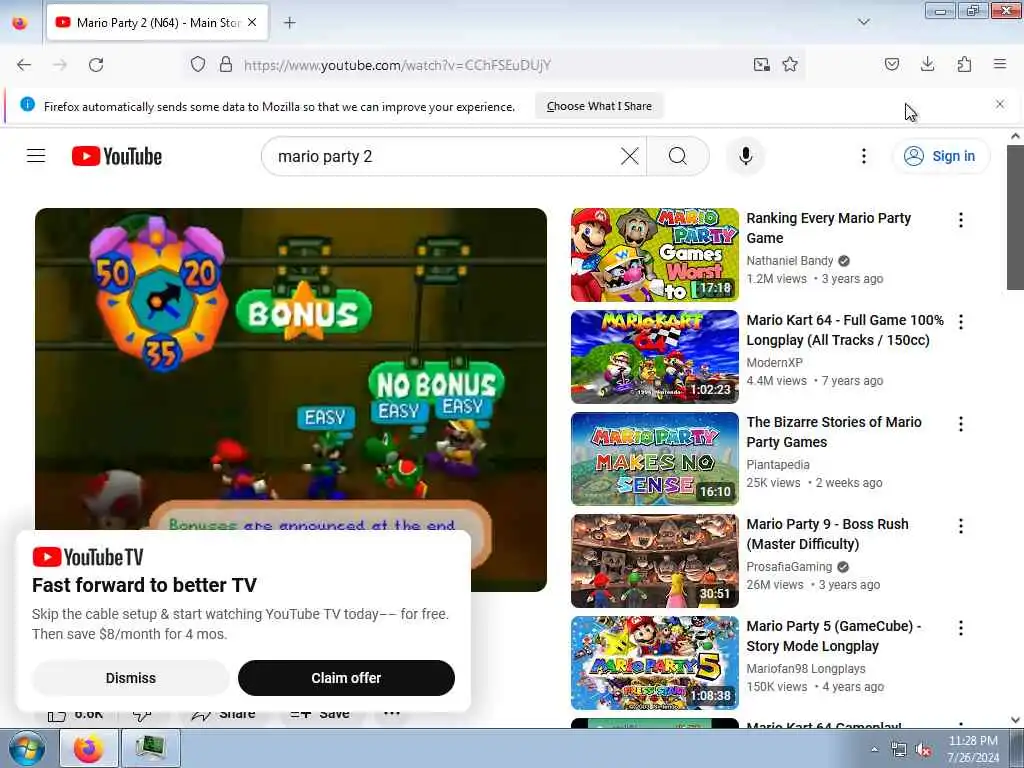Open Ranking Every Mario Party Game thumbnail
The height and width of the screenshot is (768, 1024).
pos(655,255)
